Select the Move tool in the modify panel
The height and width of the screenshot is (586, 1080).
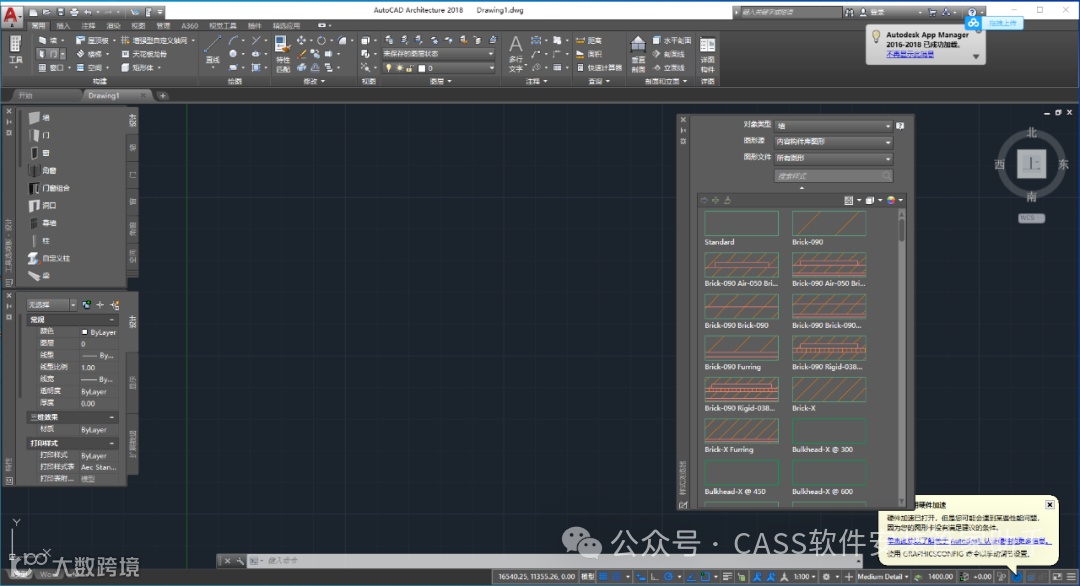(301, 41)
